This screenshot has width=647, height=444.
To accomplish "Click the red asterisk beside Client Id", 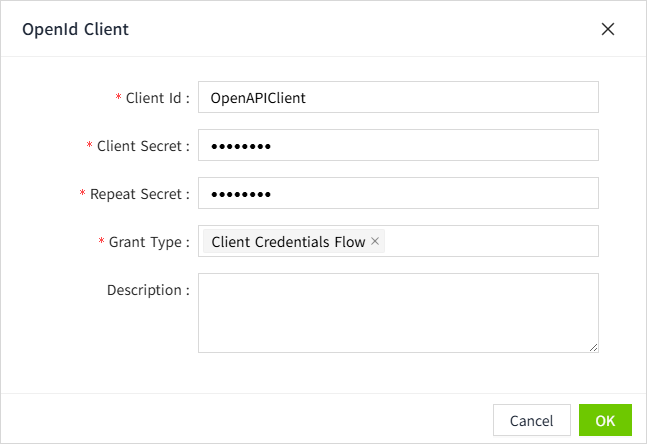I will click(120, 98).
